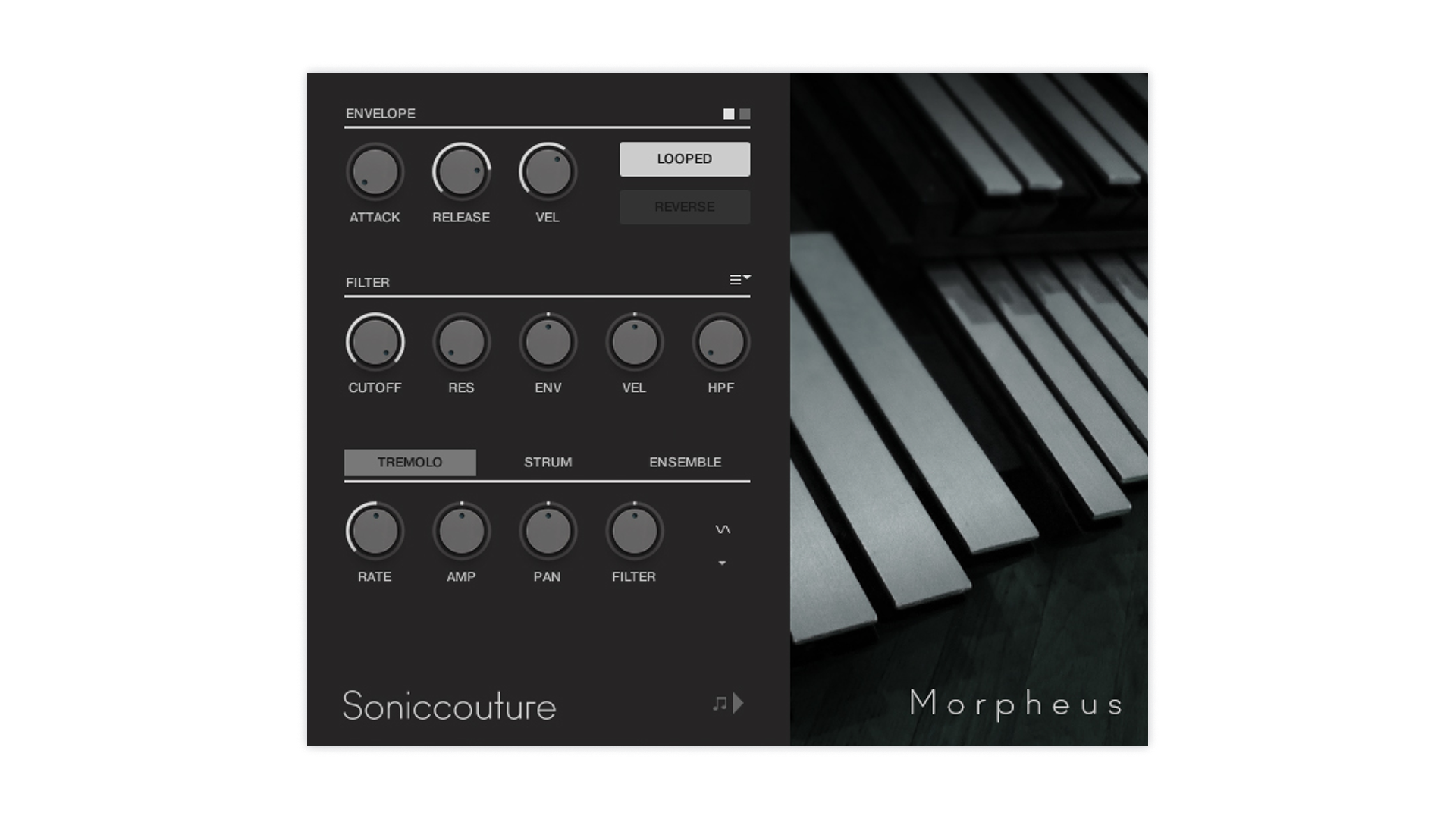Click the Soniccouture logo text

pyautogui.click(x=449, y=706)
